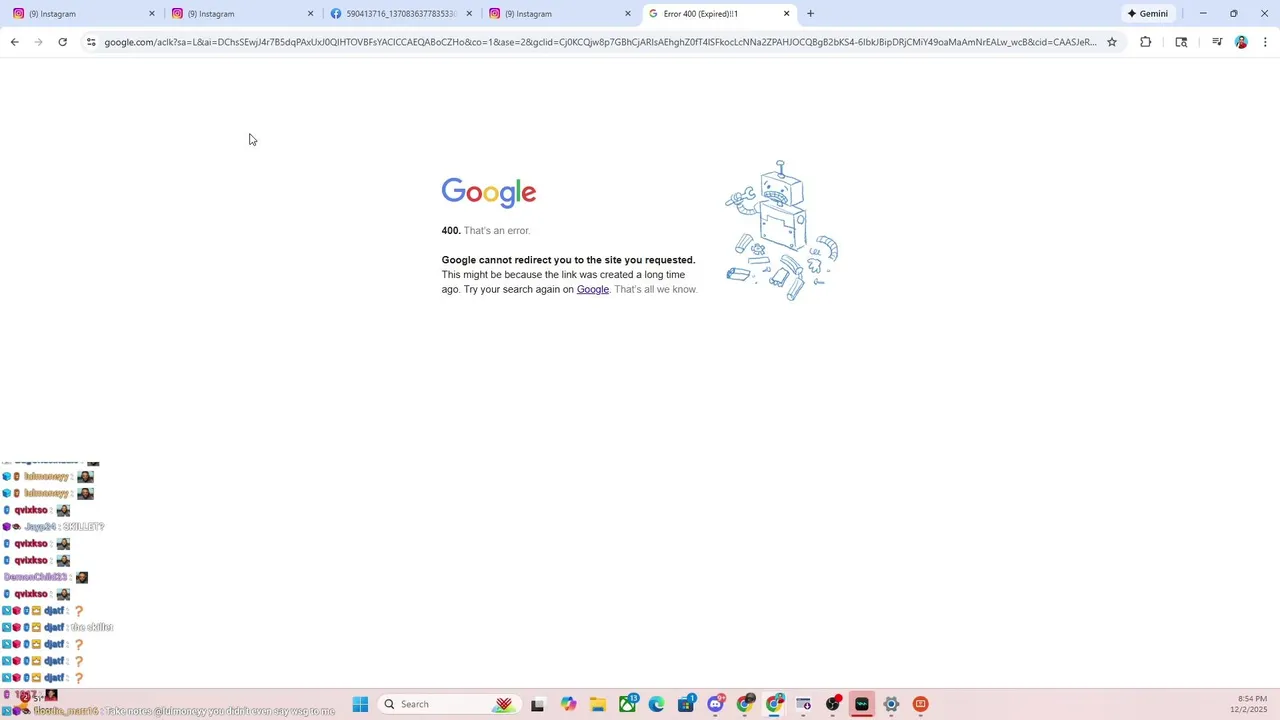Open a new tab with plus button

pos(810,14)
